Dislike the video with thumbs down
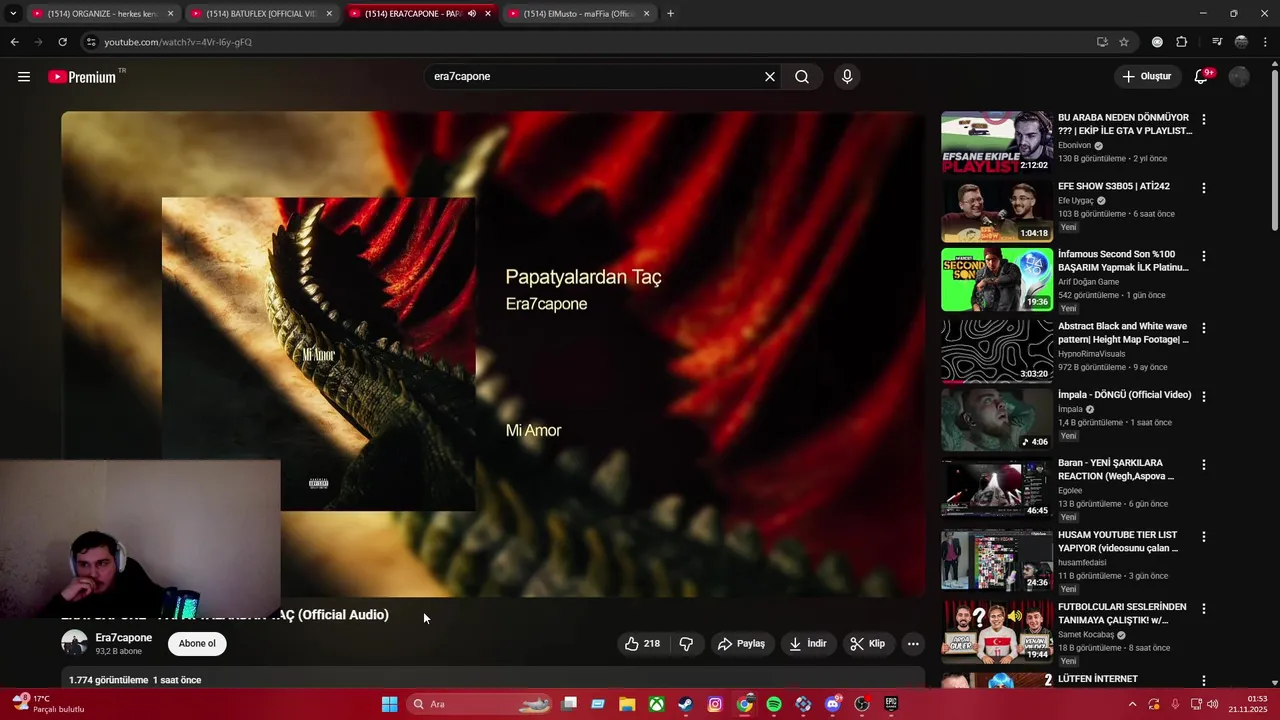Image resolution: width=1280 pixels, height=720 pixels. pos(686,644)
